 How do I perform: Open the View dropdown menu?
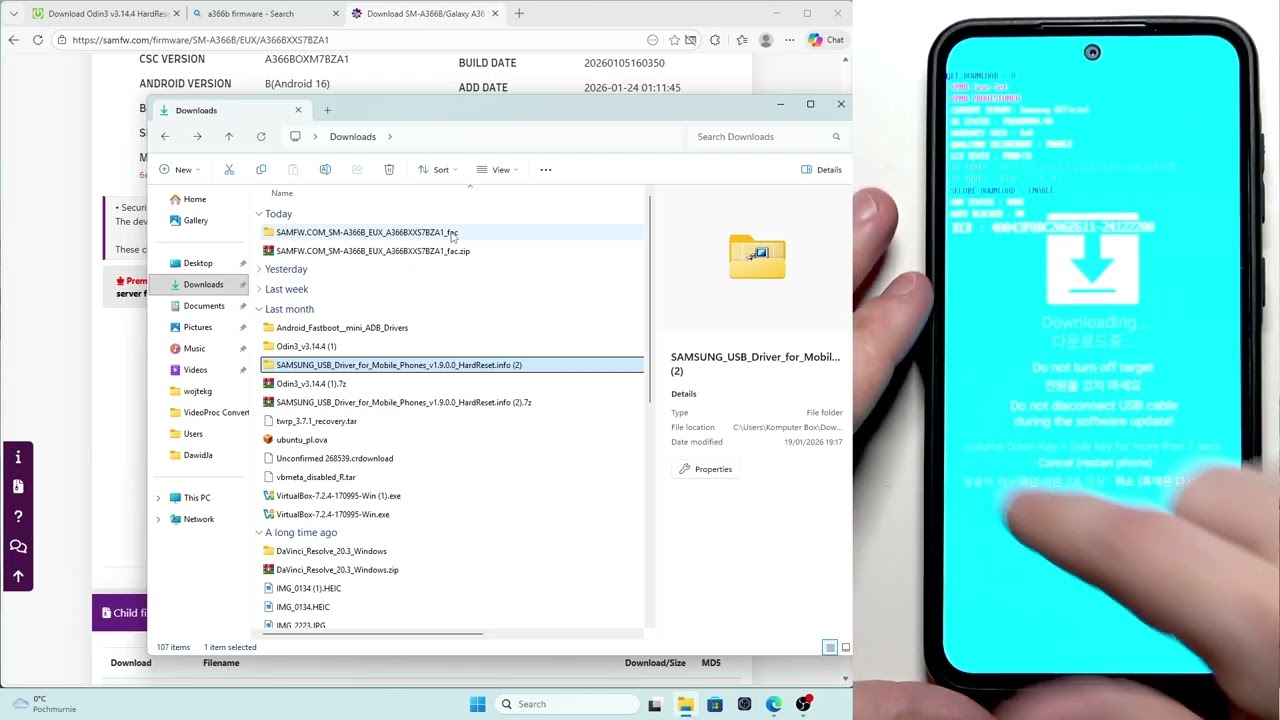[498, 170]
